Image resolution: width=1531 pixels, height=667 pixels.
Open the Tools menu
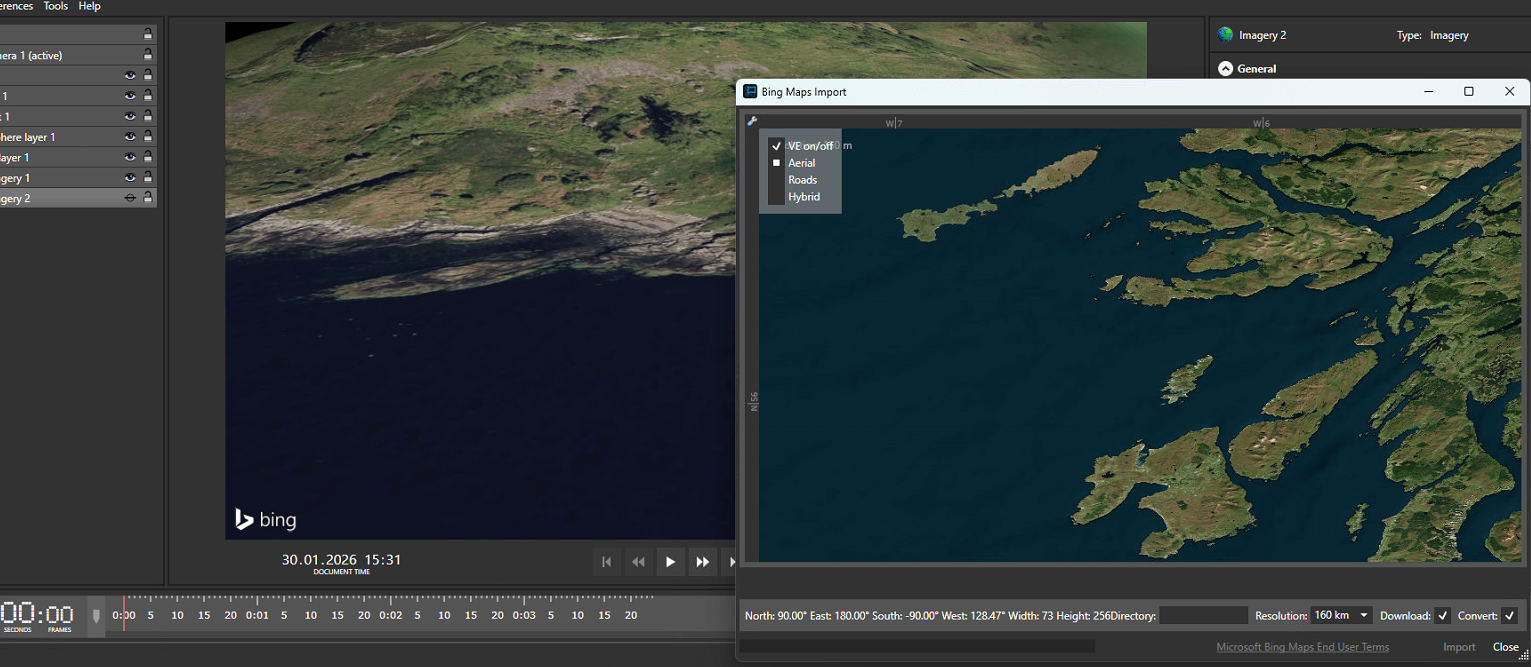click(56, 6)
